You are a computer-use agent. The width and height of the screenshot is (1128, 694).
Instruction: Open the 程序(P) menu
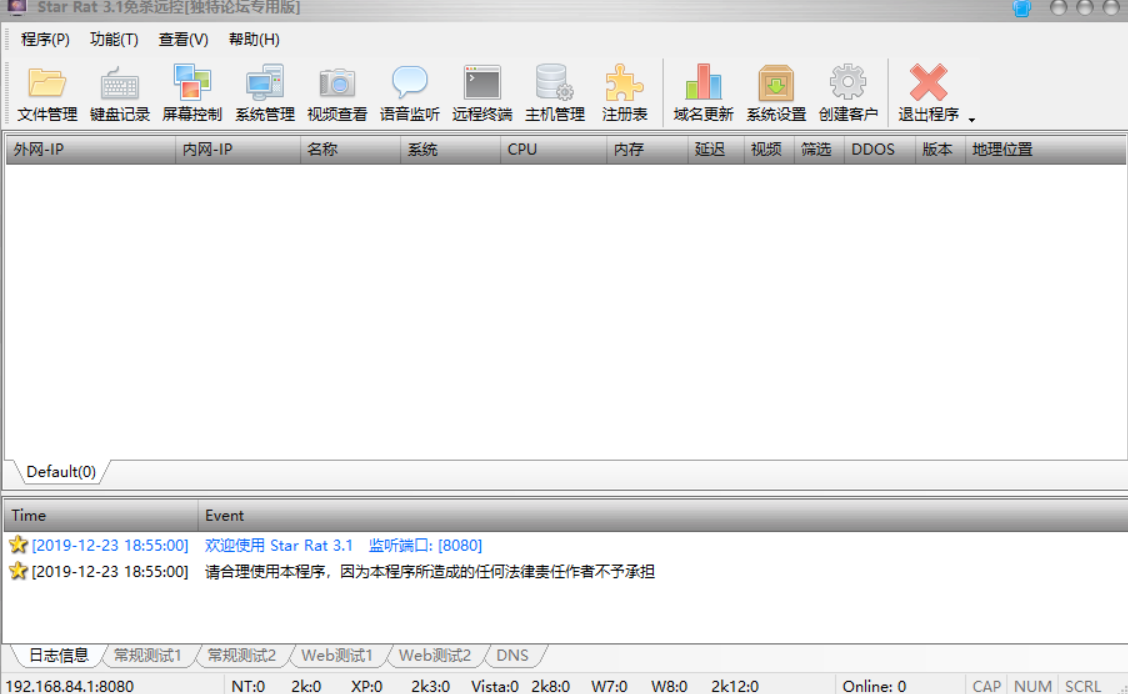[x=45, y=40]
